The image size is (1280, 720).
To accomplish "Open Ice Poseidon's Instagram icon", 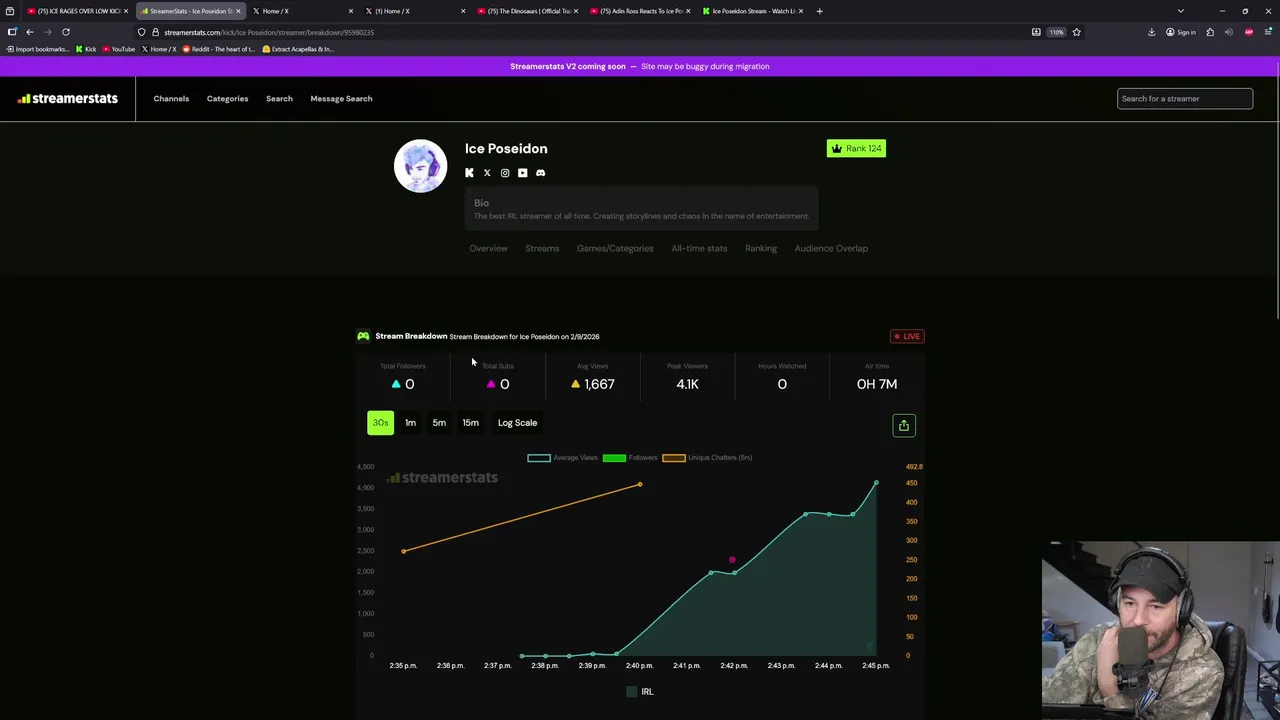I will [x=505, y=173].
